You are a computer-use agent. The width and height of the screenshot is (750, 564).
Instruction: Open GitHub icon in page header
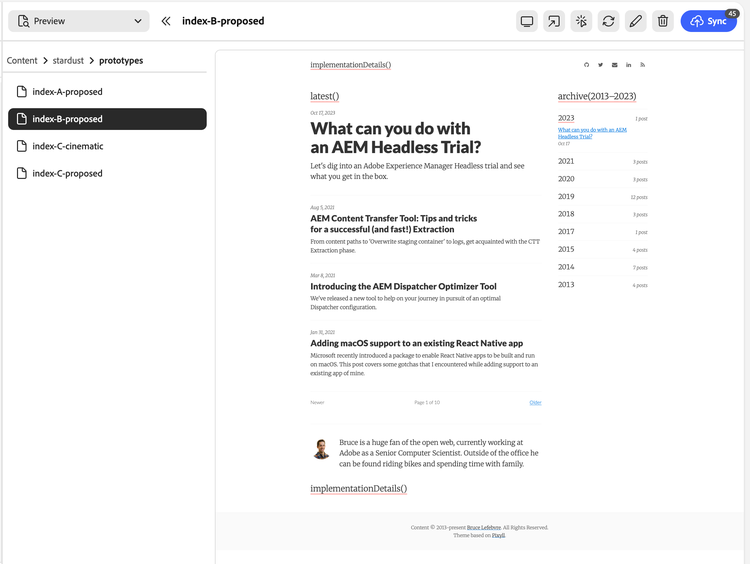[586, 65]
